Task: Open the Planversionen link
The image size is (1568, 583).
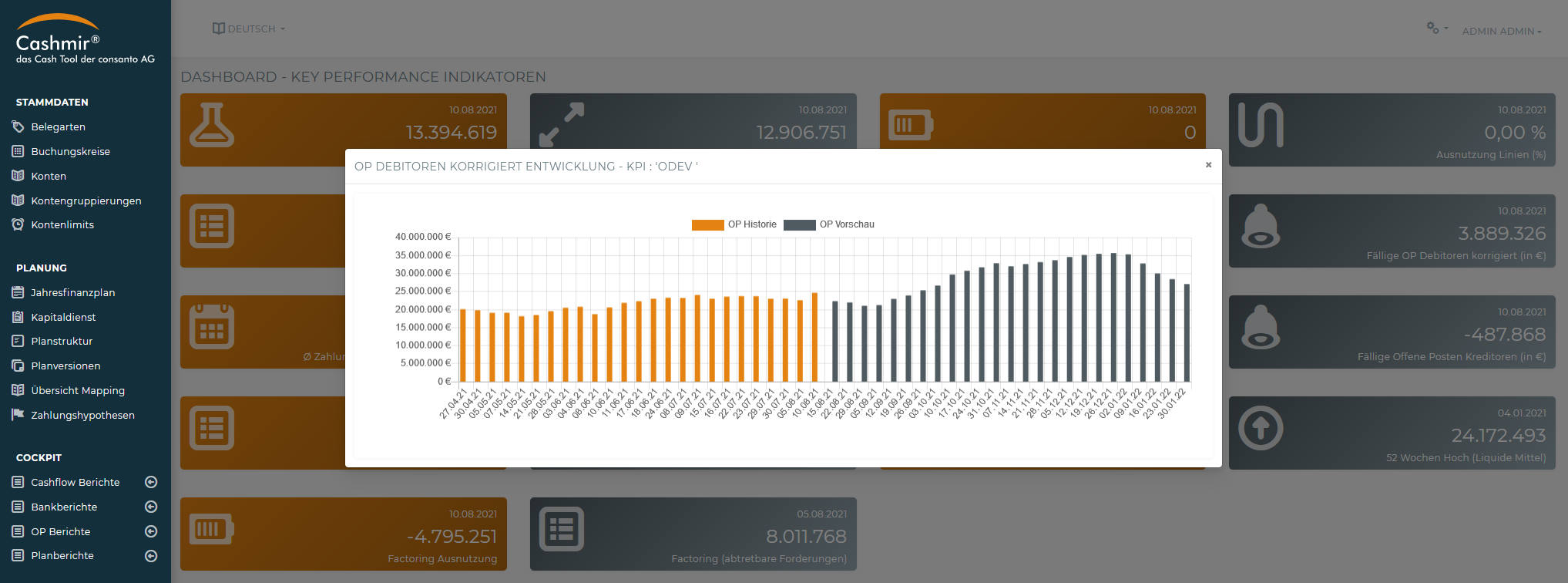Action: click(x=65, y=366)
